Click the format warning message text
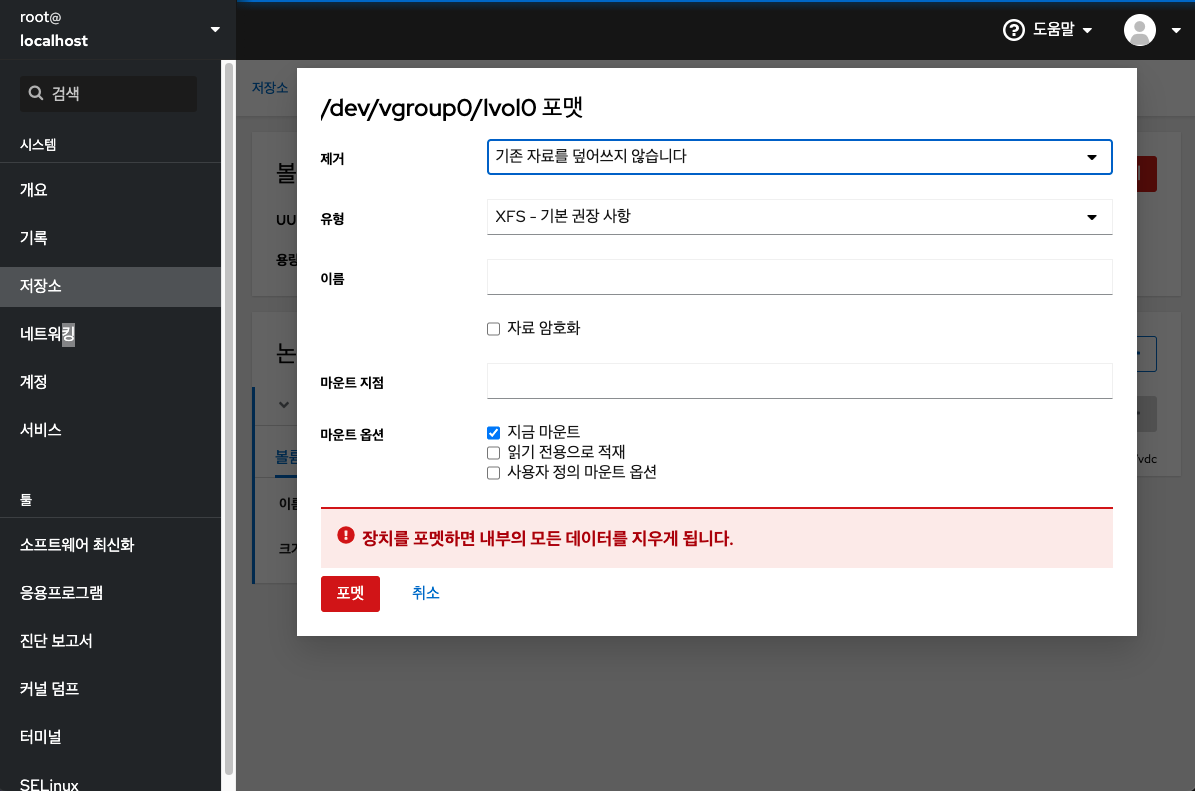Image resolution: width=1195 pixels, height=791 pixels. (x=547, y=539)
